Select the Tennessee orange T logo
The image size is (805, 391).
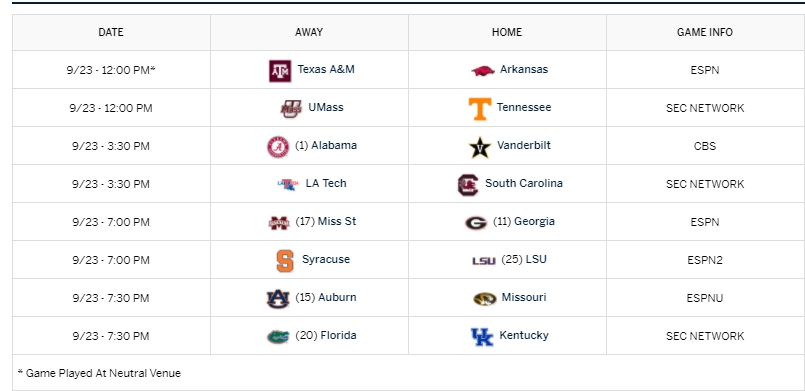480,109
